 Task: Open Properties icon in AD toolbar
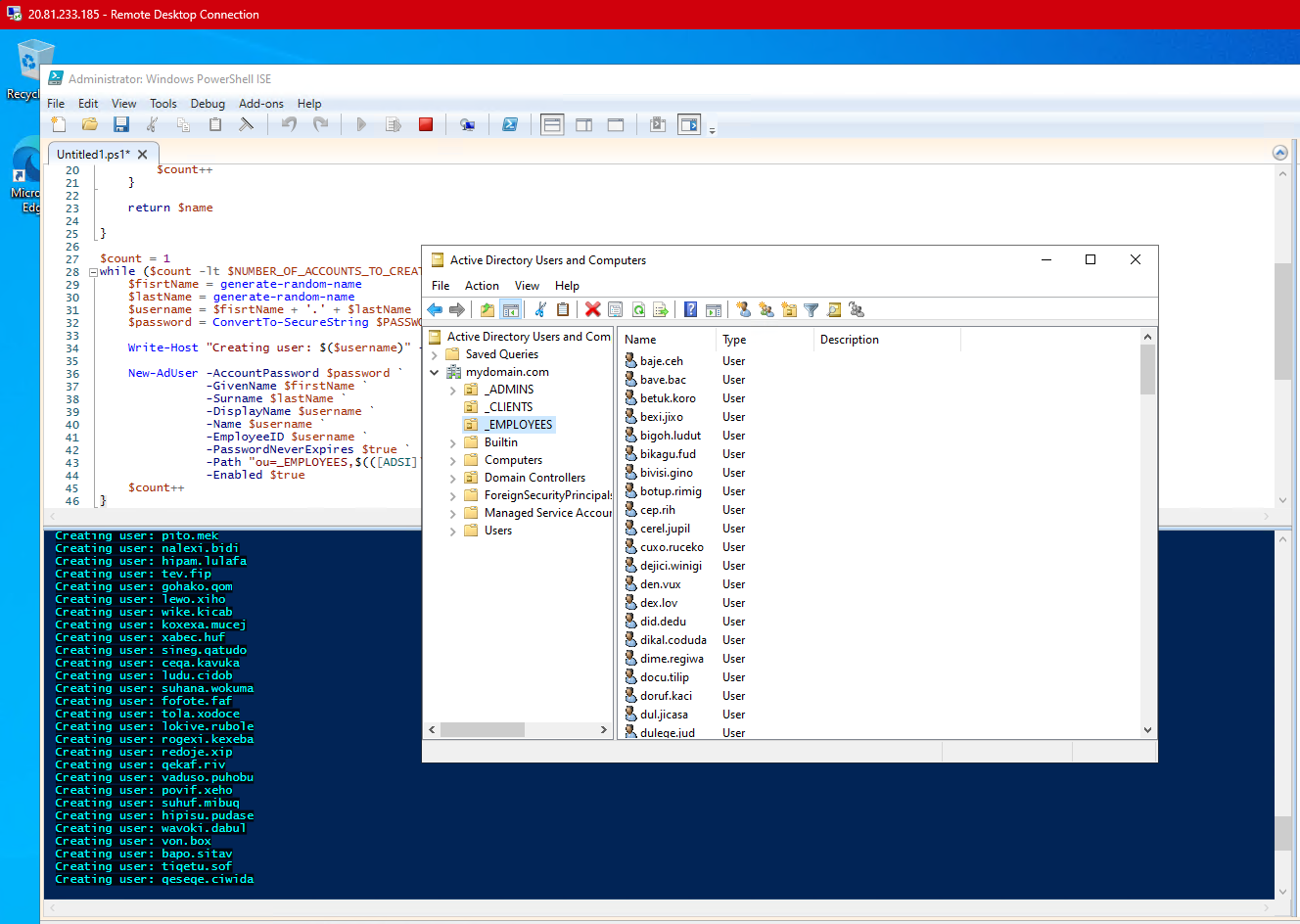pyautogui.click(x=615, y=309)
